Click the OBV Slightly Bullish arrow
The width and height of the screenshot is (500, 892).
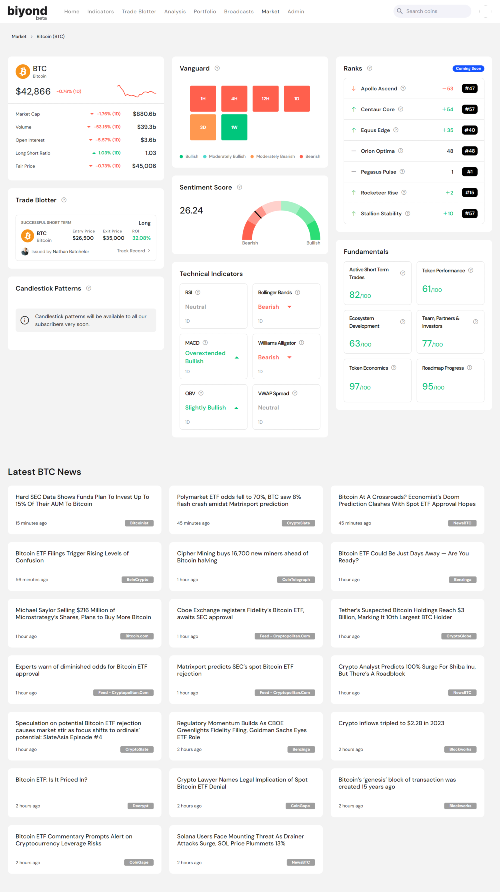[237, 408]
